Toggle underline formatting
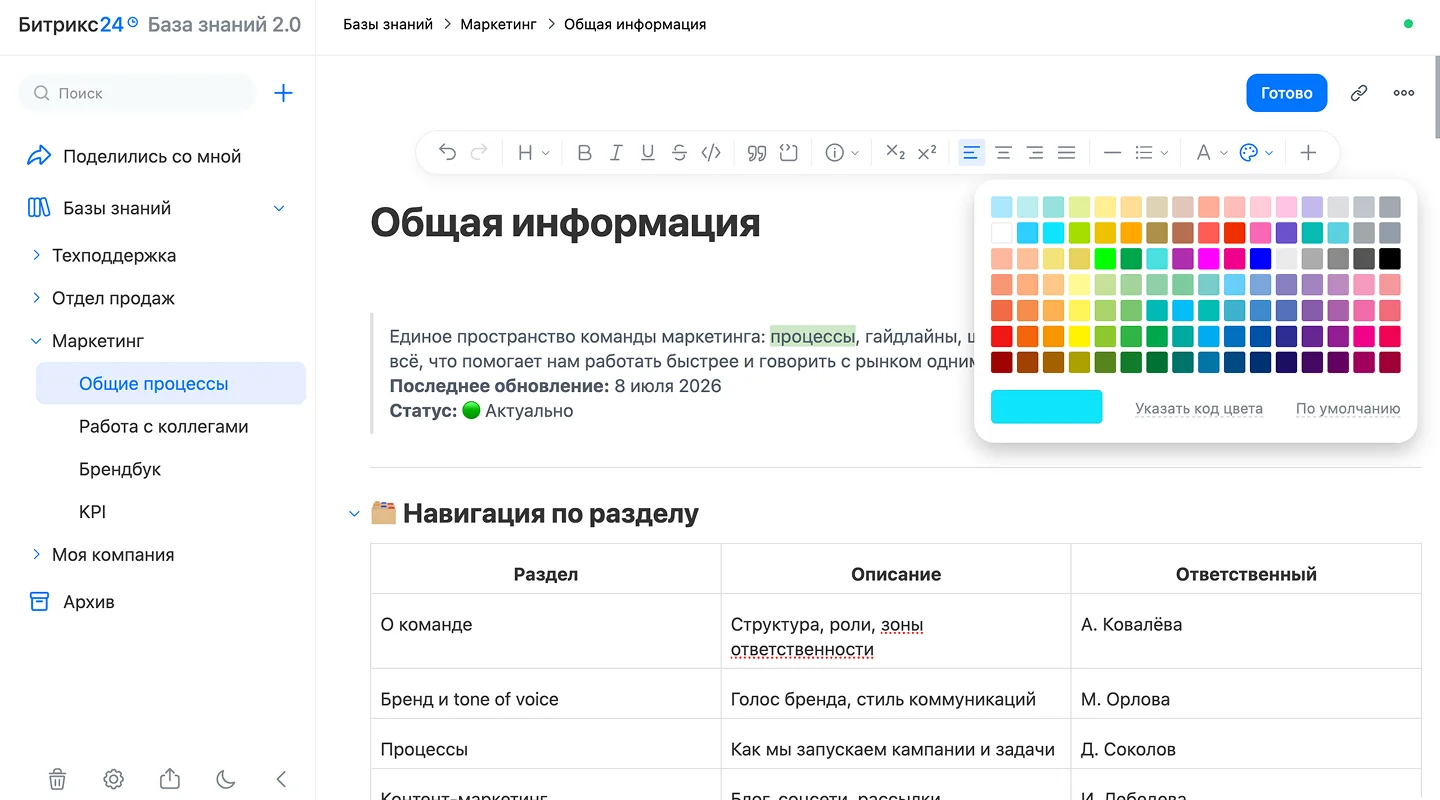This screenshot has width=1440, height=800. coord(648,153)
